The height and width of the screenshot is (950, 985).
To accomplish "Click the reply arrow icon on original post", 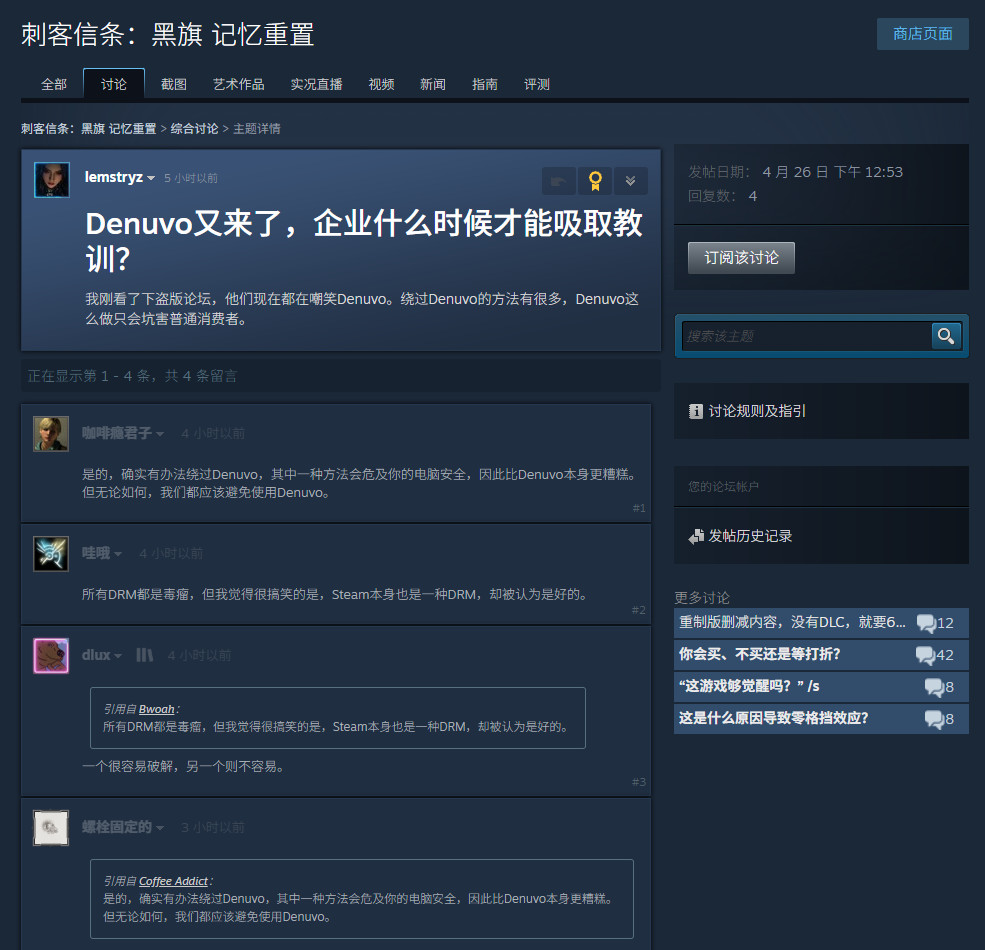I will click(x=559, y=181).
